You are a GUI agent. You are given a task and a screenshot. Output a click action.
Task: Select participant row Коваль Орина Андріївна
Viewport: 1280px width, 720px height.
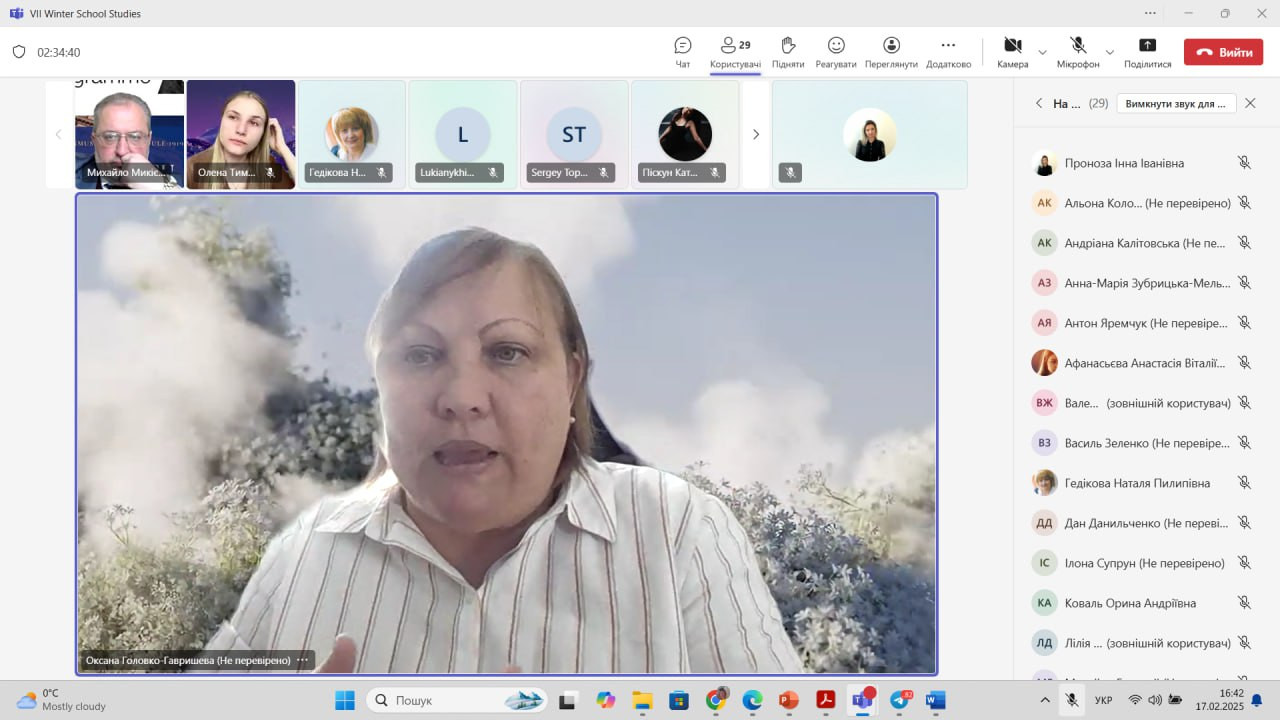click(1143, 603)
